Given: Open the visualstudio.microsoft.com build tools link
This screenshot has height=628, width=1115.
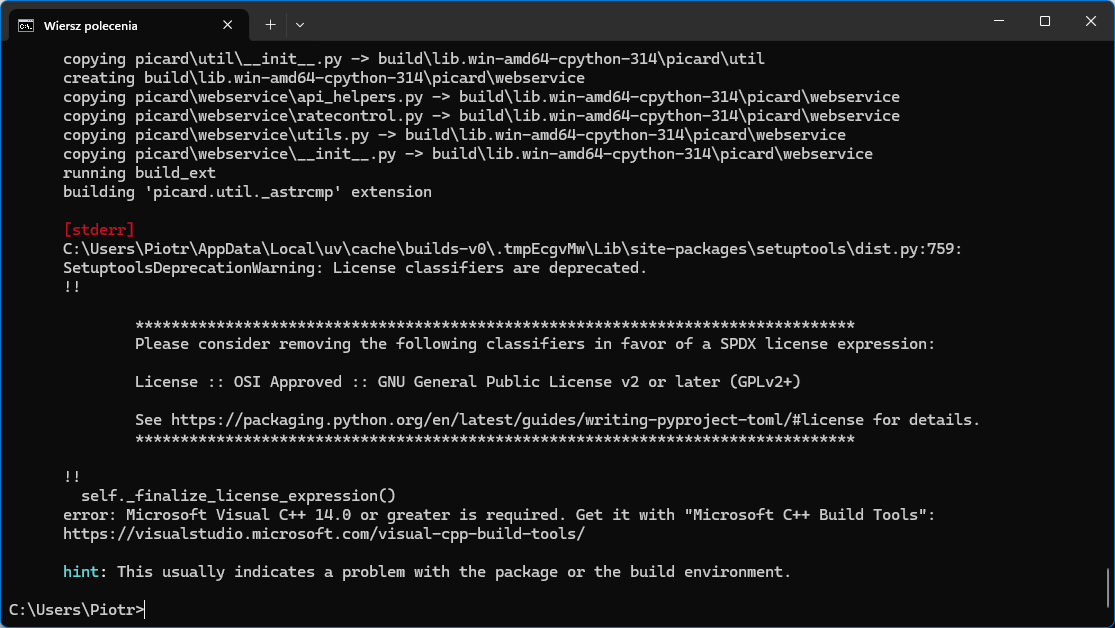Looking at the screenshot, I should 323,534.
